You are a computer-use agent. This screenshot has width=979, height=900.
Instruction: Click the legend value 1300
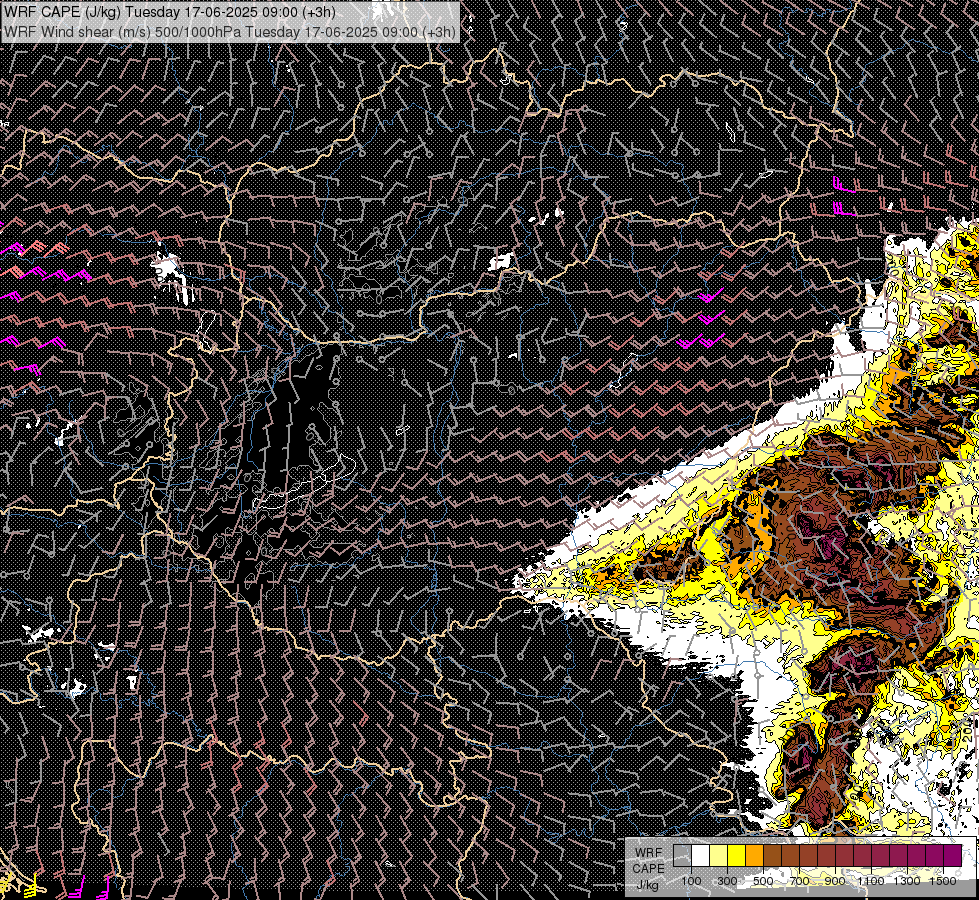tap(907, 881)
